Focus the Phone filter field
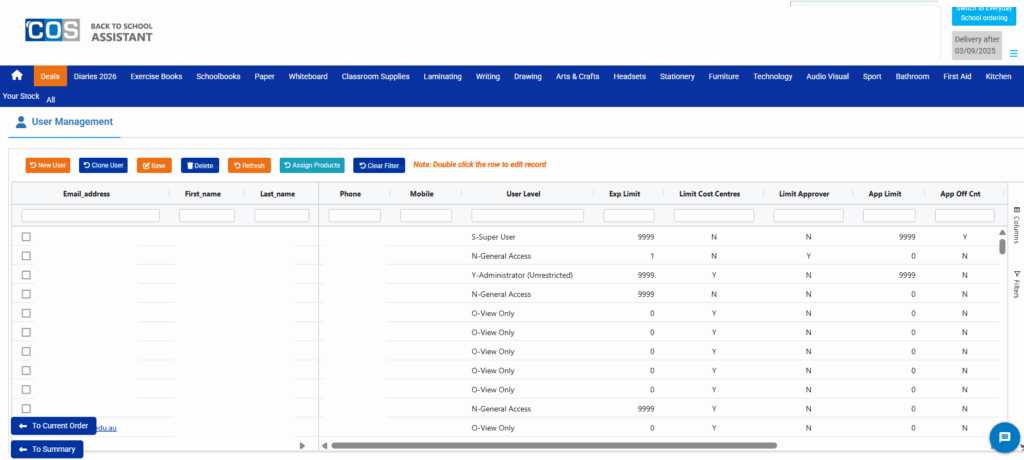 pos(355,216)
